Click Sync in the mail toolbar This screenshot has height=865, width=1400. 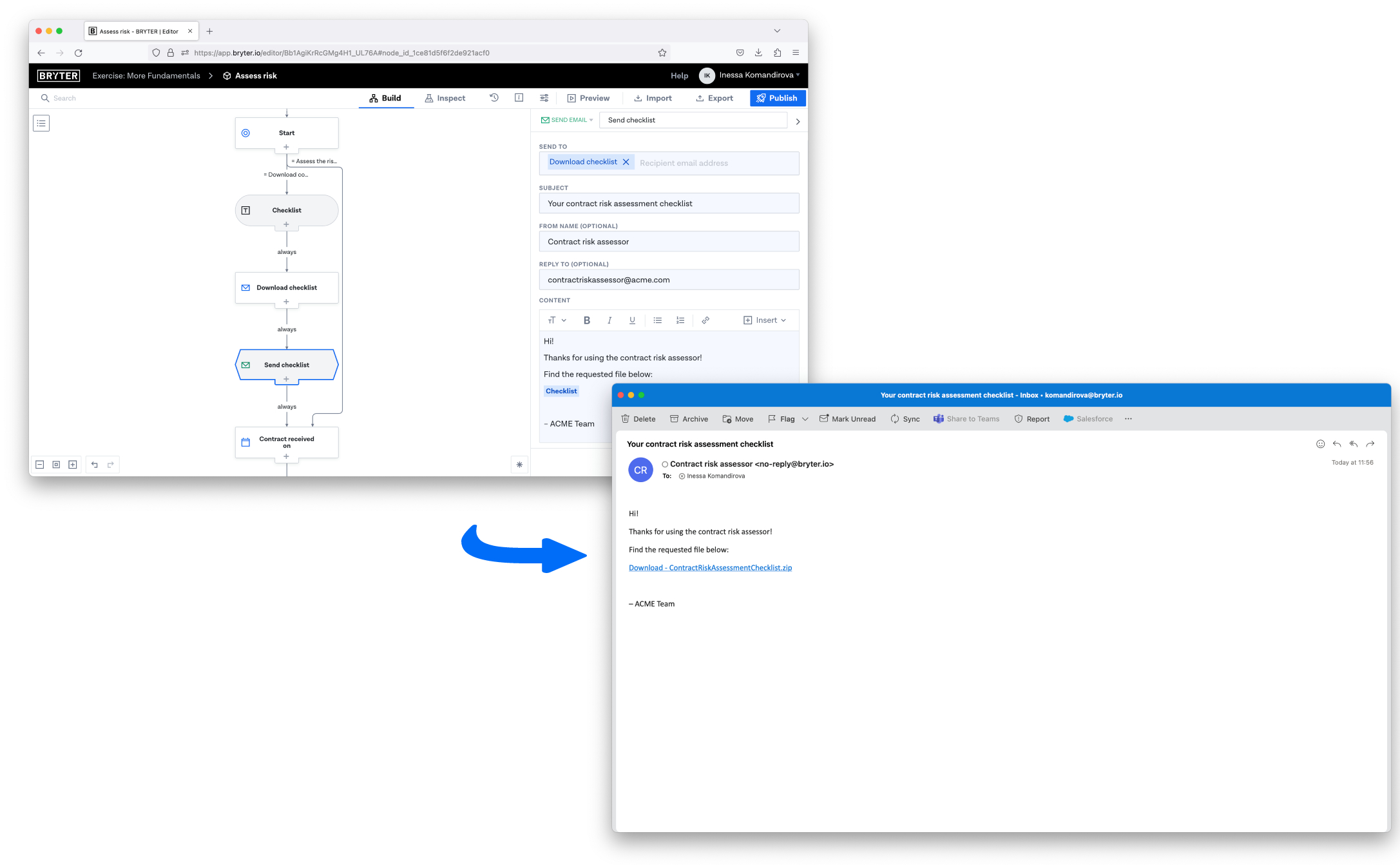click(x=905, y=419)
